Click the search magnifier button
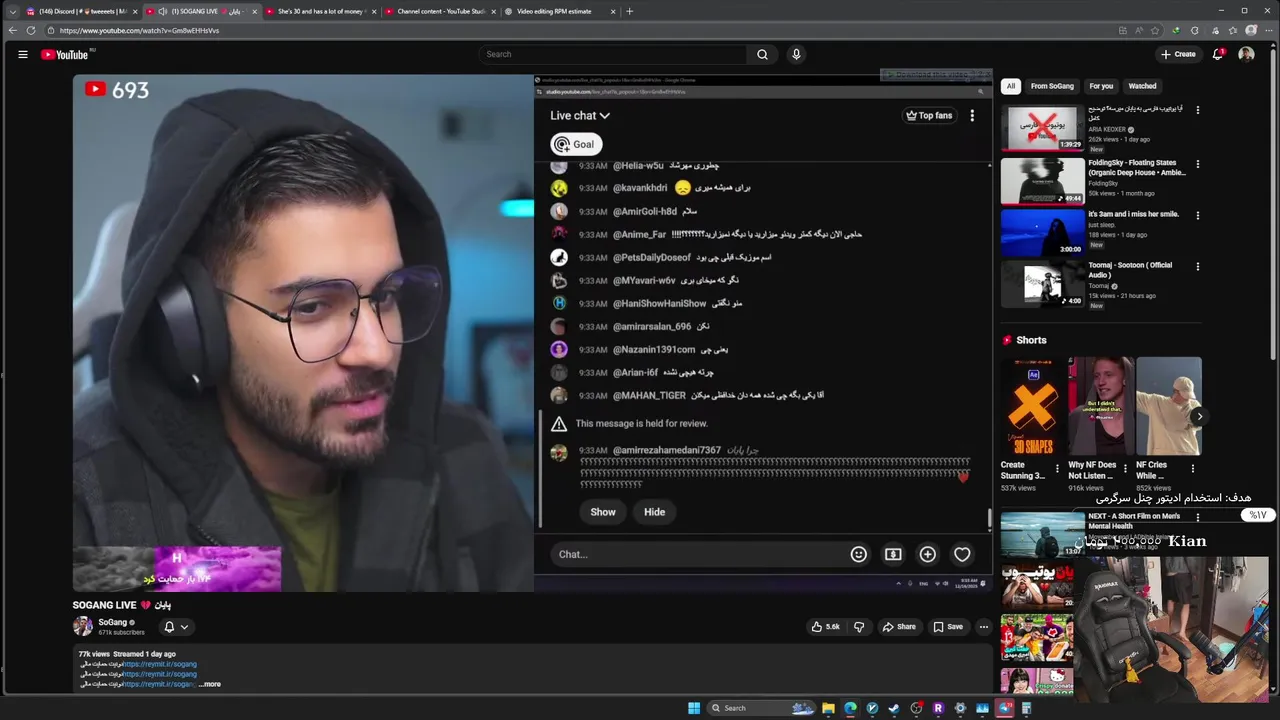This screenshot has width=1280, height=720. pyautogui.click(x=762, y=54)
